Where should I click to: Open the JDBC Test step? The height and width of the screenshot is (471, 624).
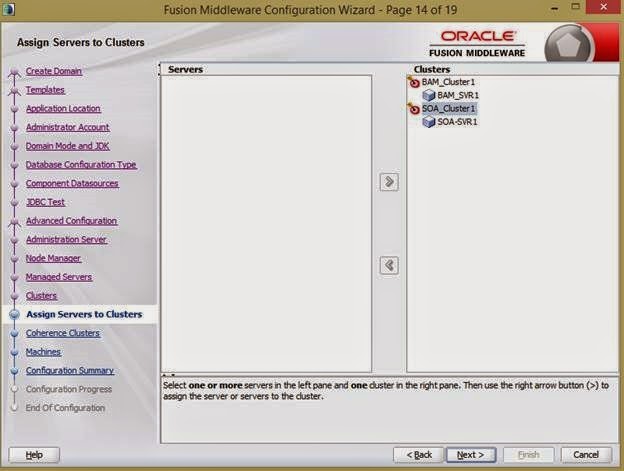tap(45, 202)
